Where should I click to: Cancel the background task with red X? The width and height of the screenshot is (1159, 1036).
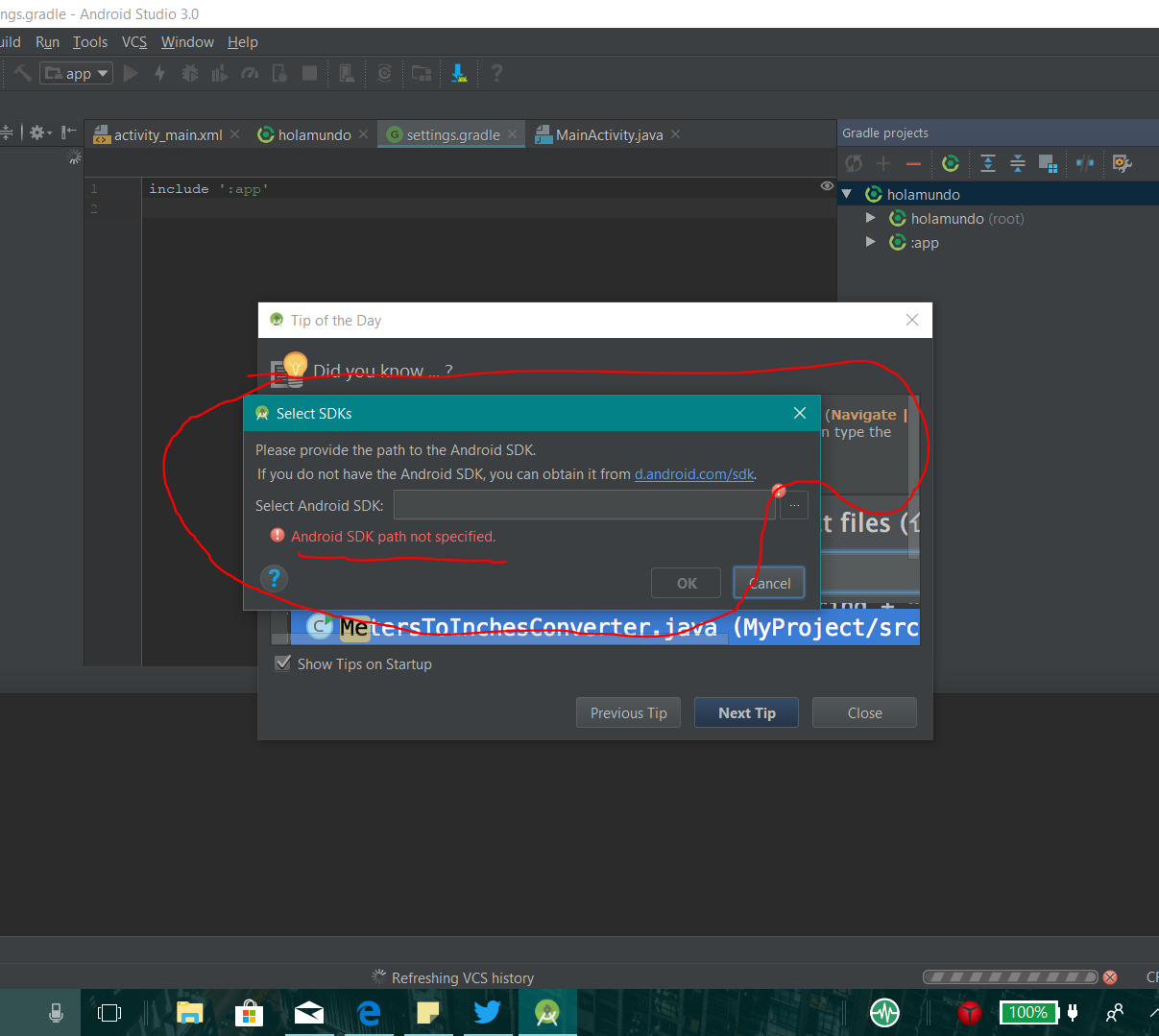[x=1110, y=976]
